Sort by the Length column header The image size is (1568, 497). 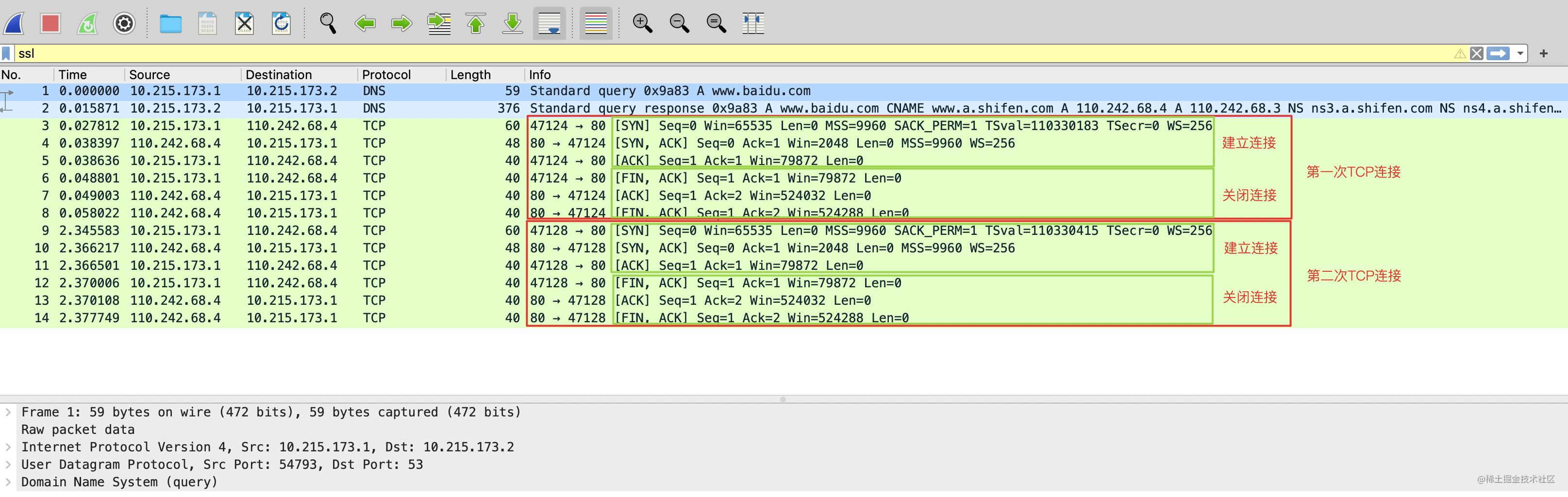(485, 75)
